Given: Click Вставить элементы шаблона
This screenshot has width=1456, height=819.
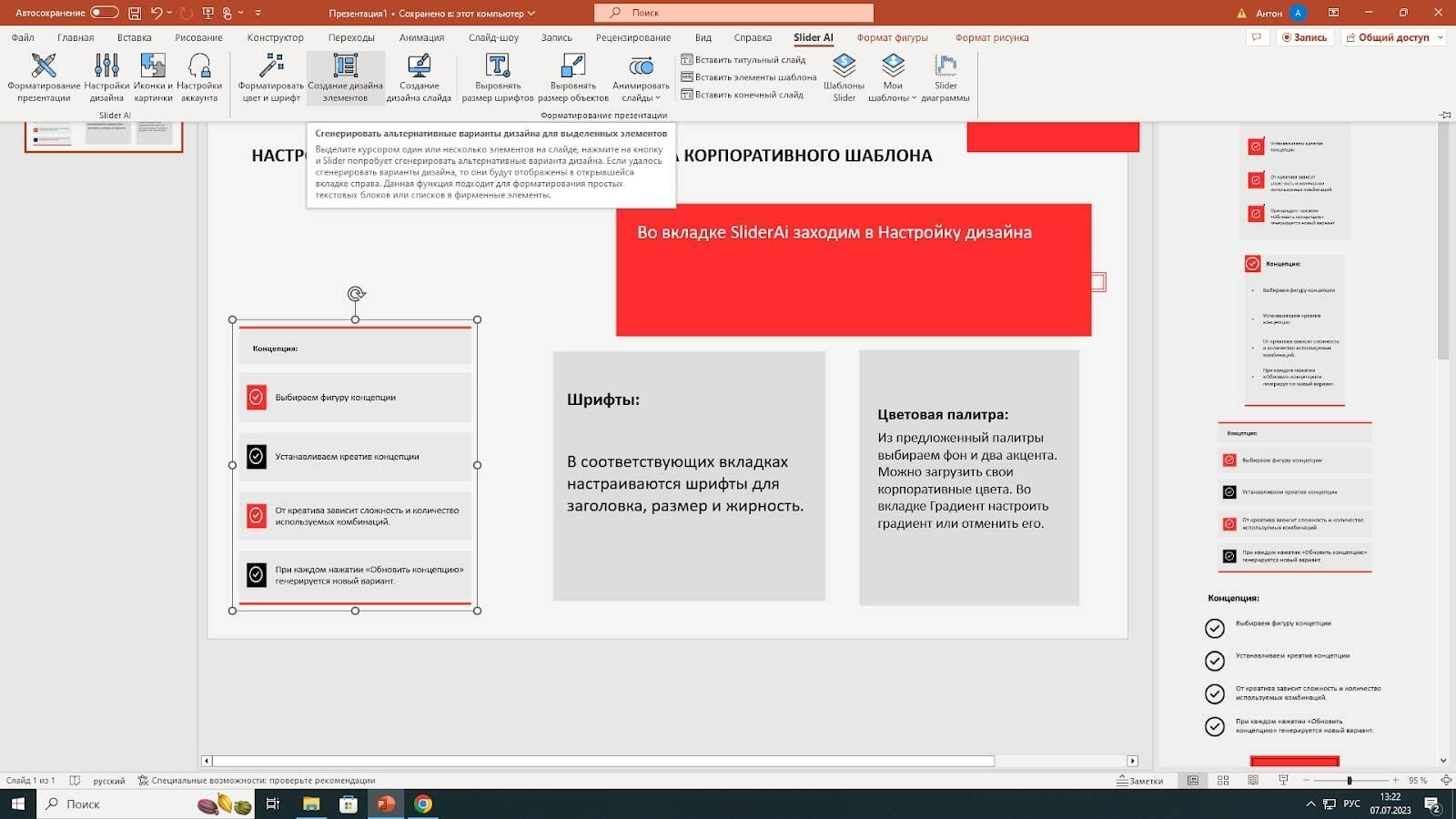Looking at the screenshot, I should 749,77.
